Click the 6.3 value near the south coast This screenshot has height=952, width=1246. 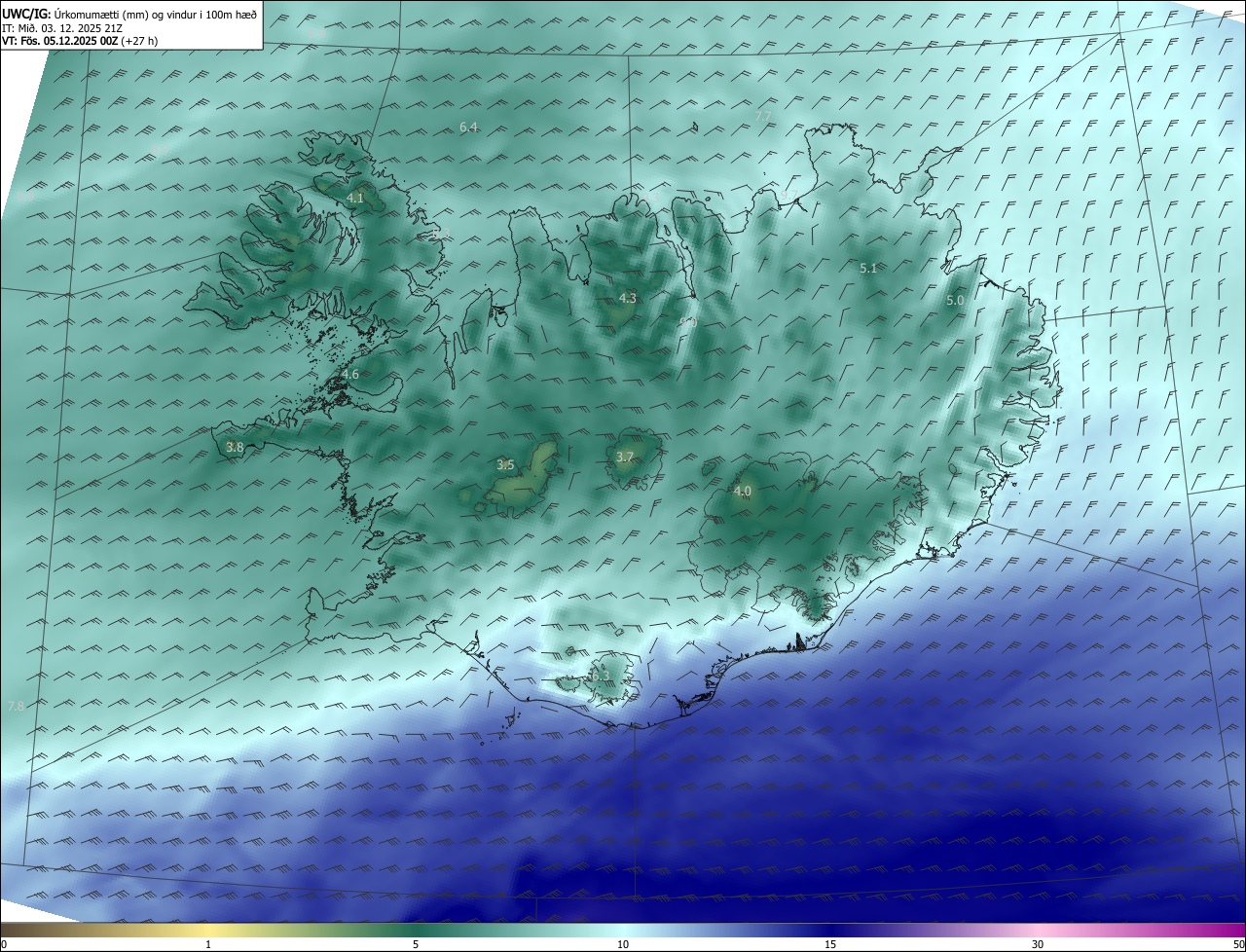point(601,676)
